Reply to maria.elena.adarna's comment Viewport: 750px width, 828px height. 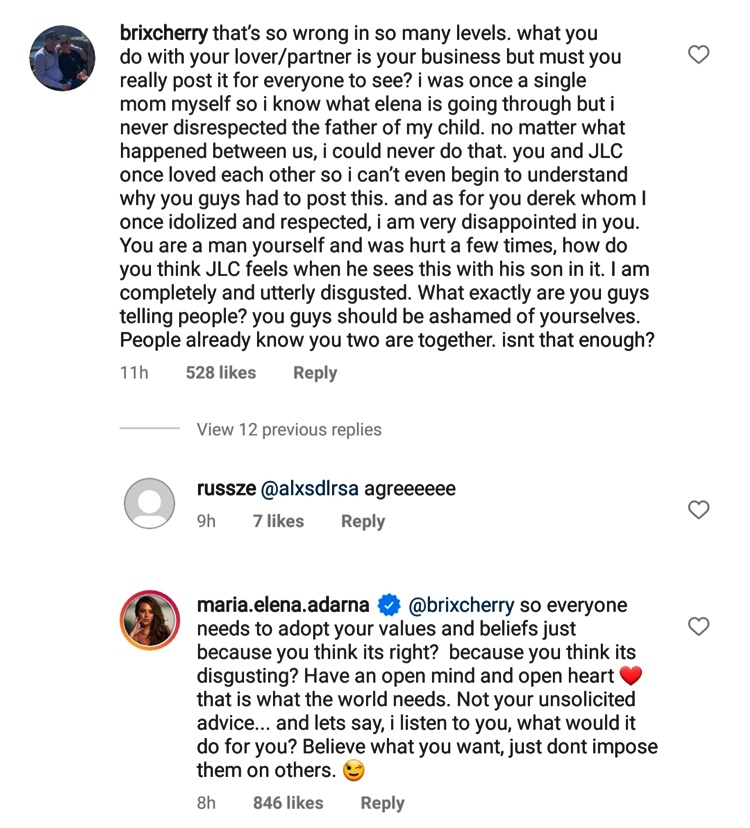coord(382,803)
